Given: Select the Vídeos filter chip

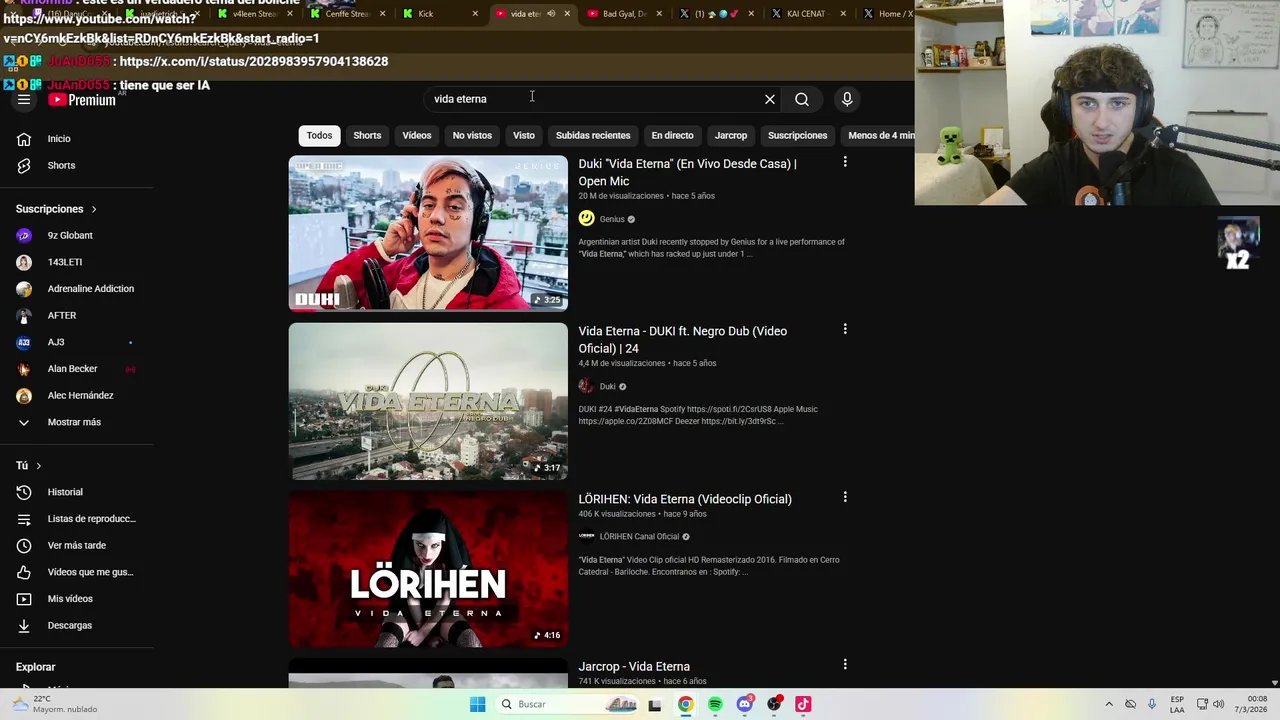Looking at the screenshot, I should 417,135.
